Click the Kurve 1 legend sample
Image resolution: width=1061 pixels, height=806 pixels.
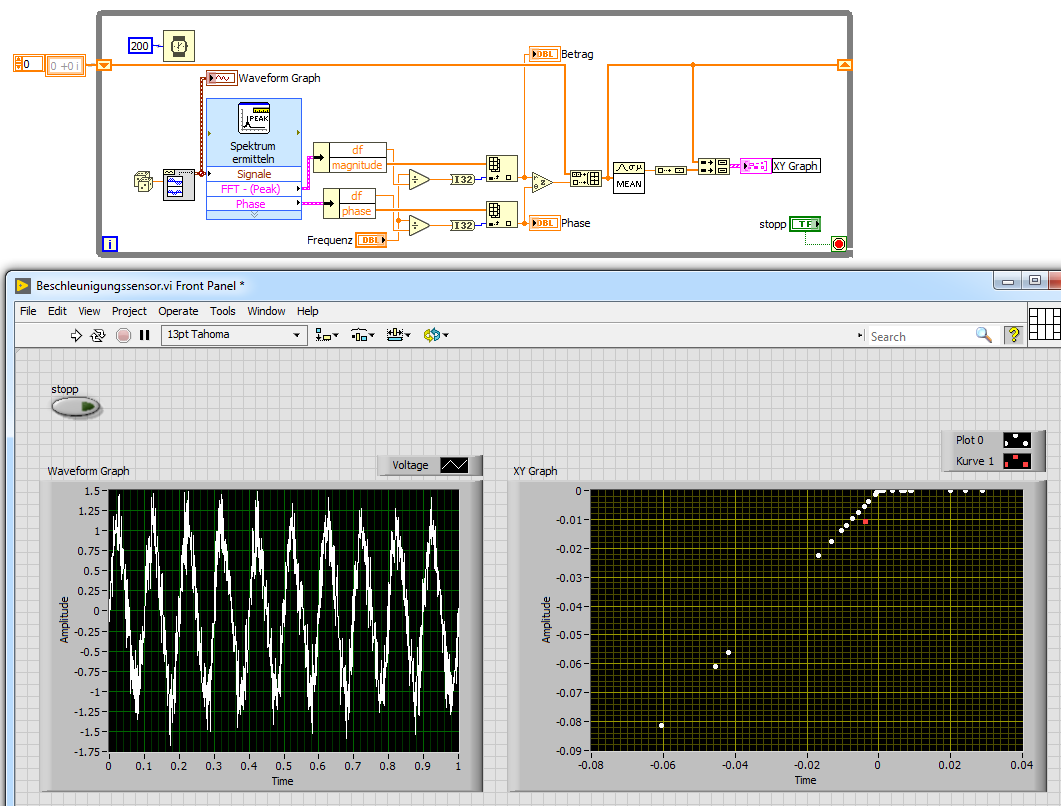(x=1016, y=461)
